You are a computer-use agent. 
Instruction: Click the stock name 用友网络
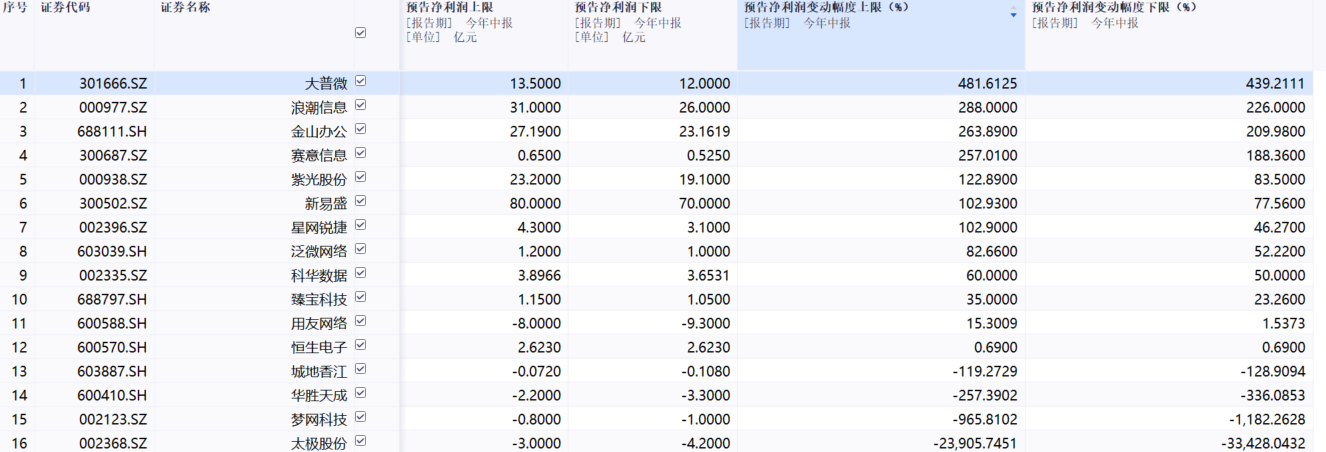pos(319,323)
